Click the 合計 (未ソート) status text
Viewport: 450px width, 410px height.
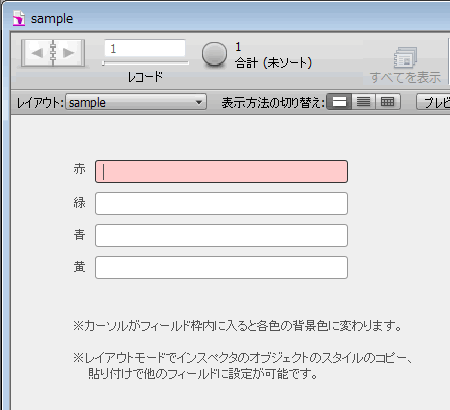(273, 63)
